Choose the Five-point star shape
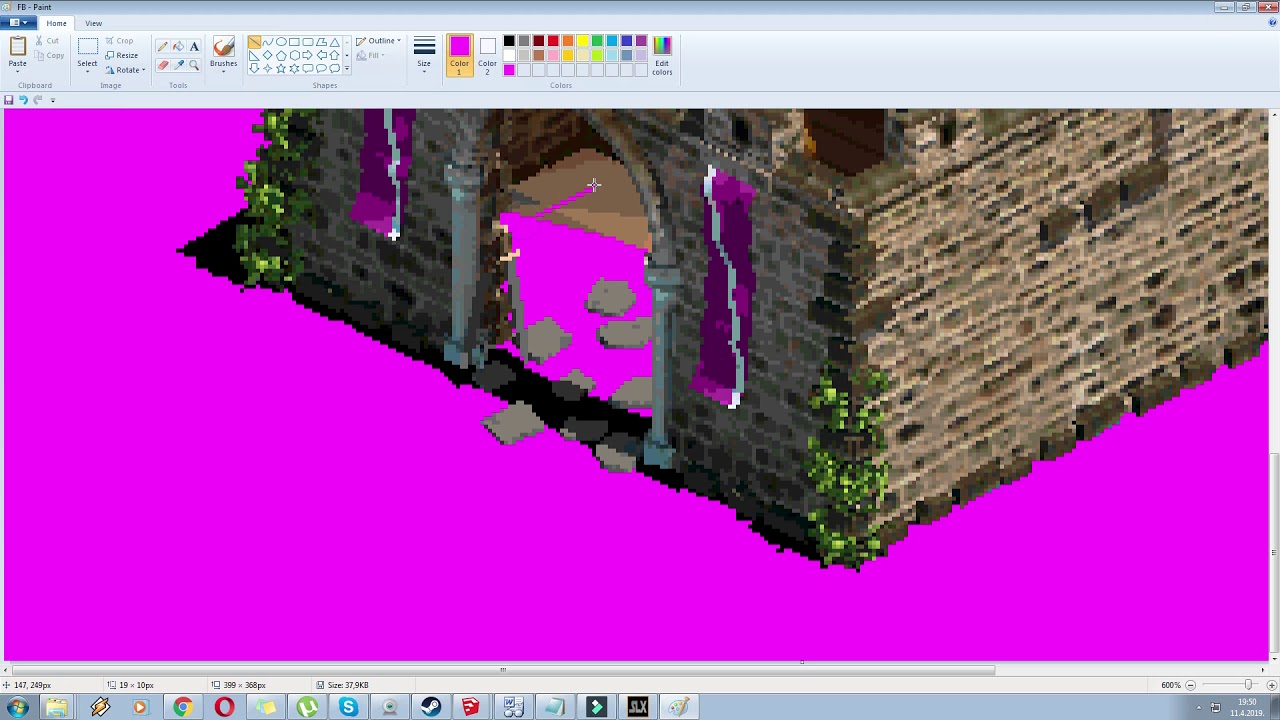Viewport: 1280px width, 720px height. [x=281, y=68]
